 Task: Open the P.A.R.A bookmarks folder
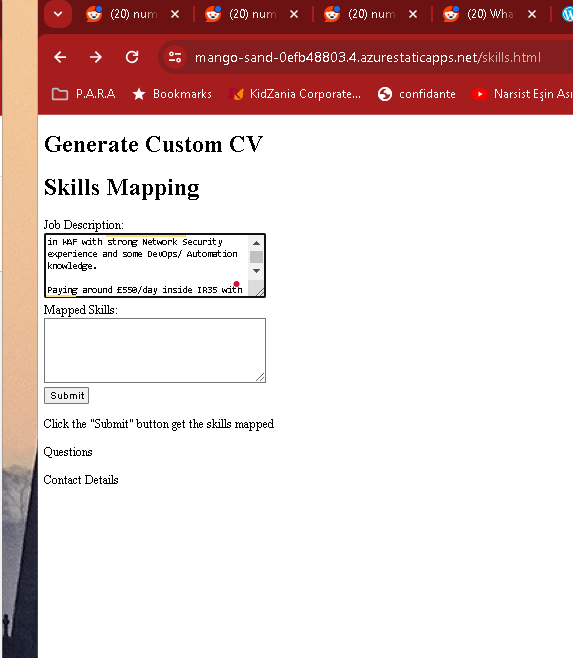(83, 94)
